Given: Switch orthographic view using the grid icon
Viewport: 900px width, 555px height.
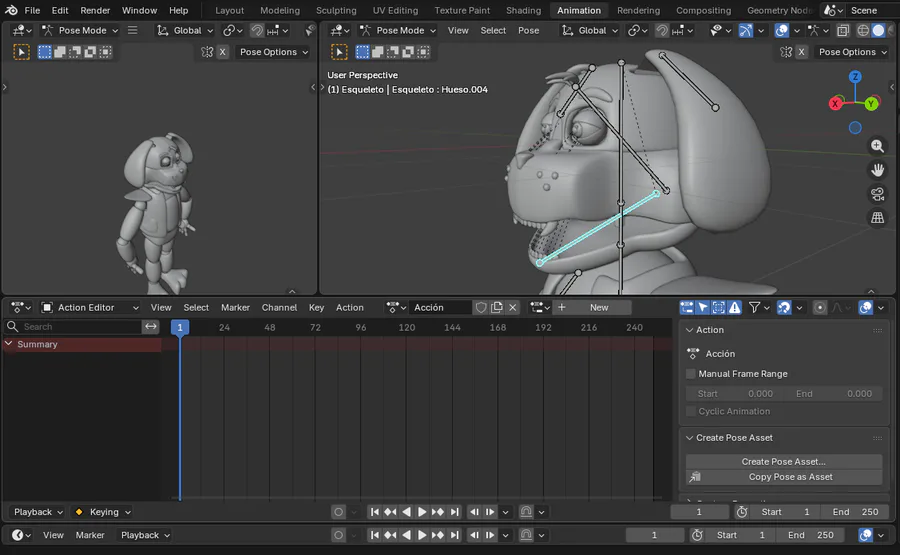Looking at the screenshot, I should pos(877,217).
